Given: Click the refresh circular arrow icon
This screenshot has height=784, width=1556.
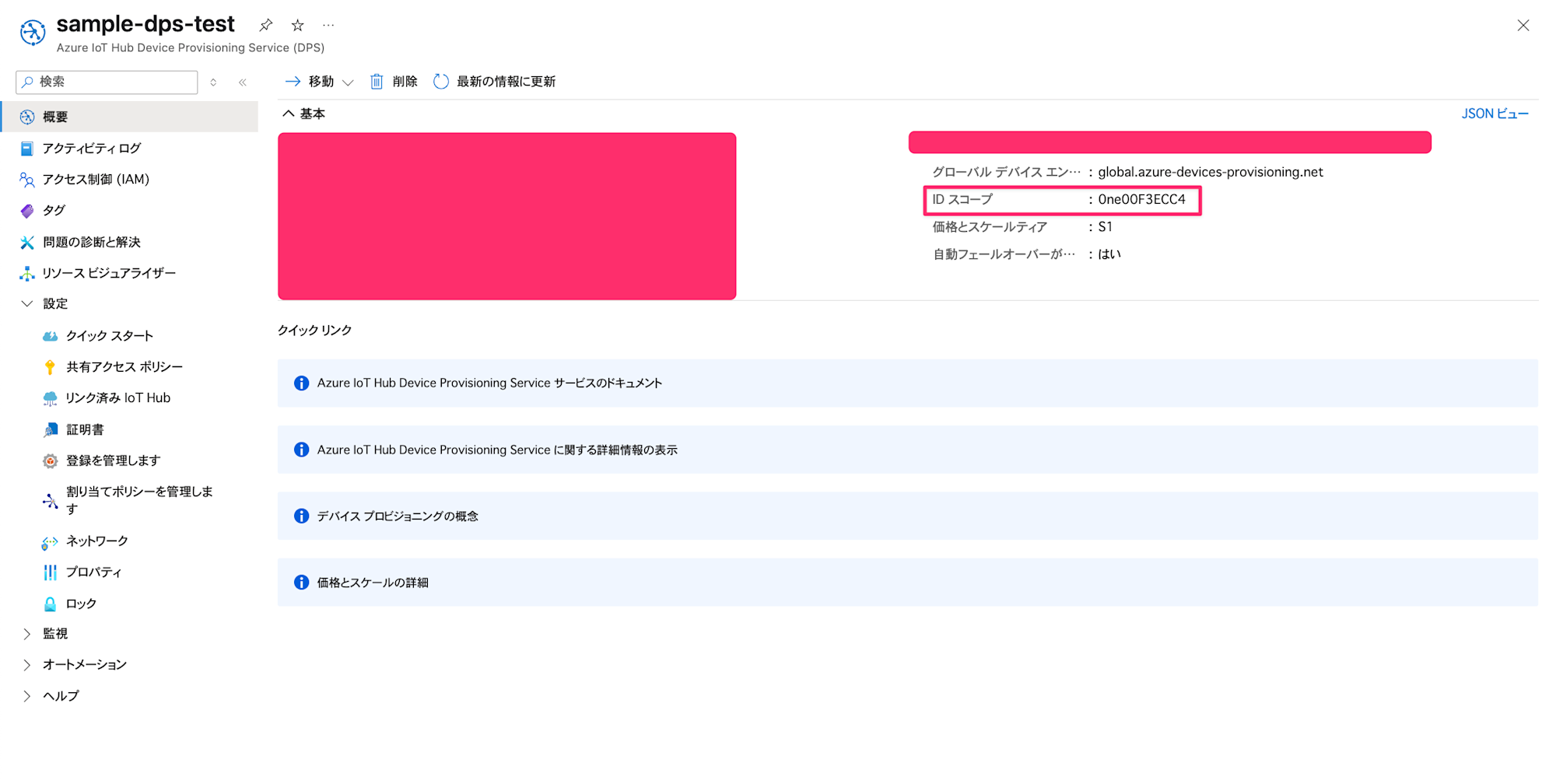Looking at the screenshot, I should pyautogui.click(x=441, y=81).
